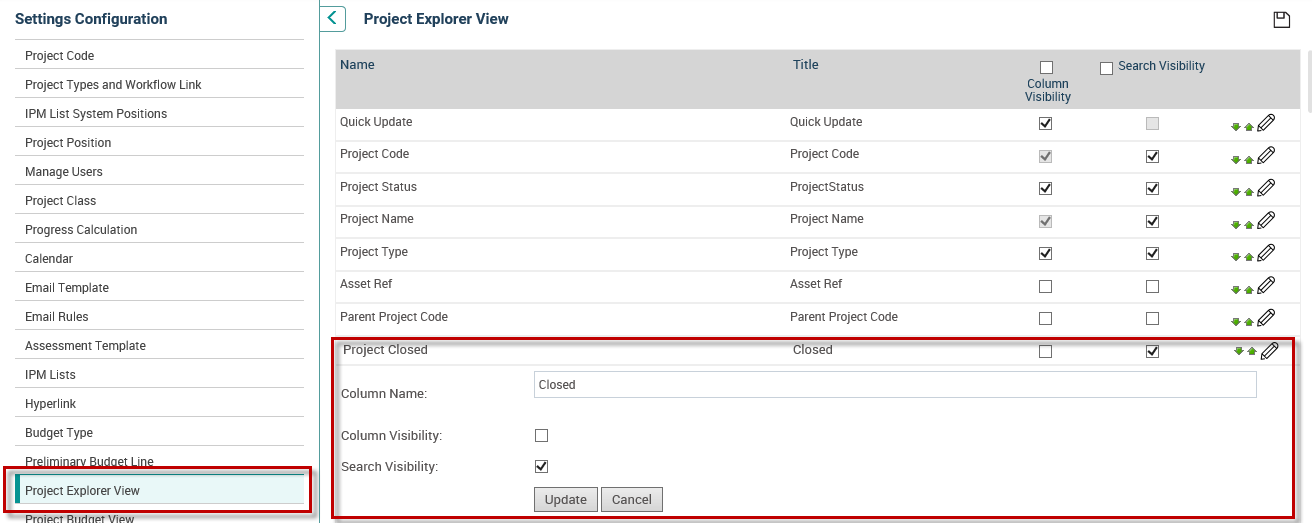The width and height of the screenshot is (1312, 523).
Task: Click the save icon at top right
Action: pyautogui.click(x=1281, y=20)
